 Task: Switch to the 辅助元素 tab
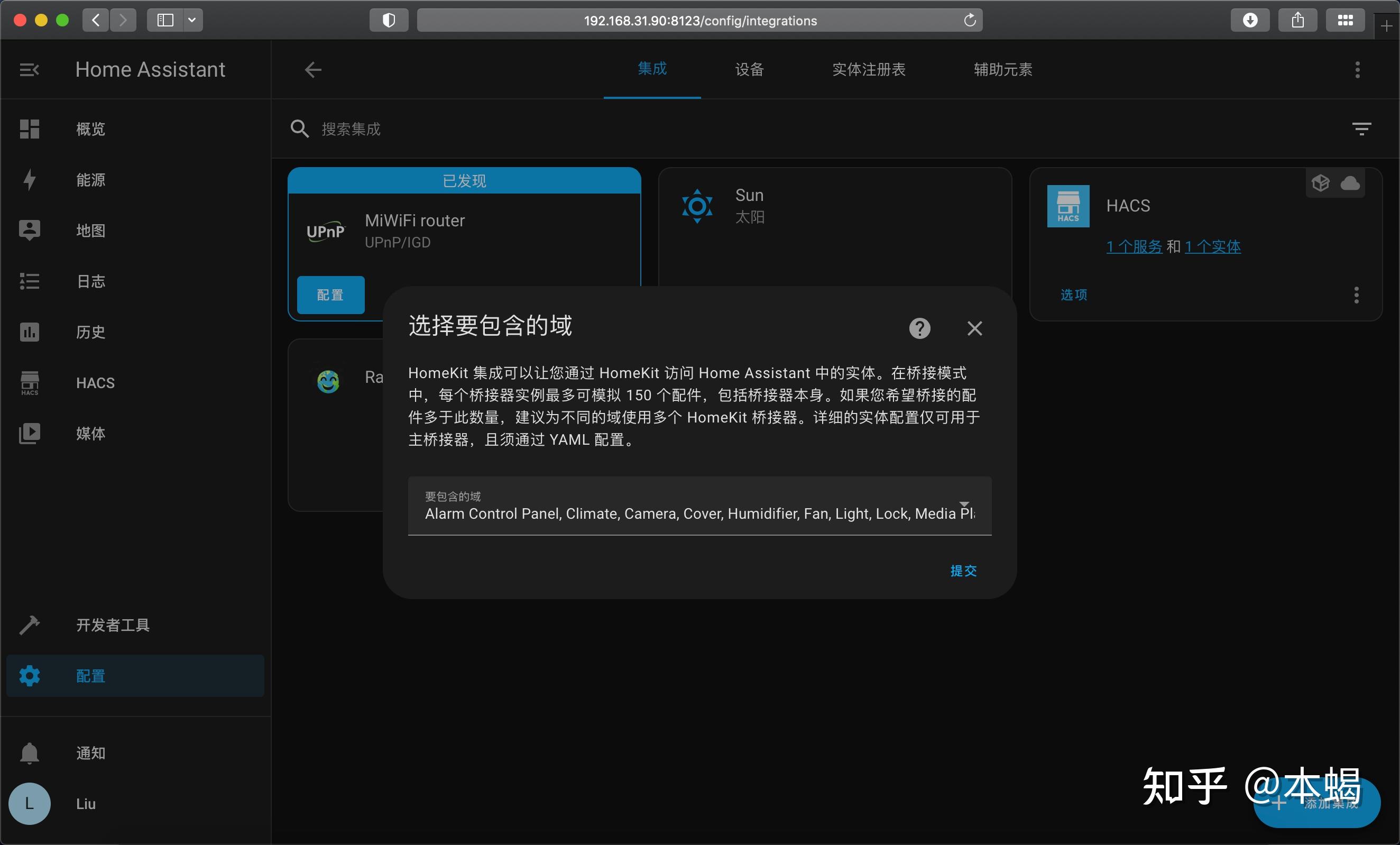(x=1003, y=69)
